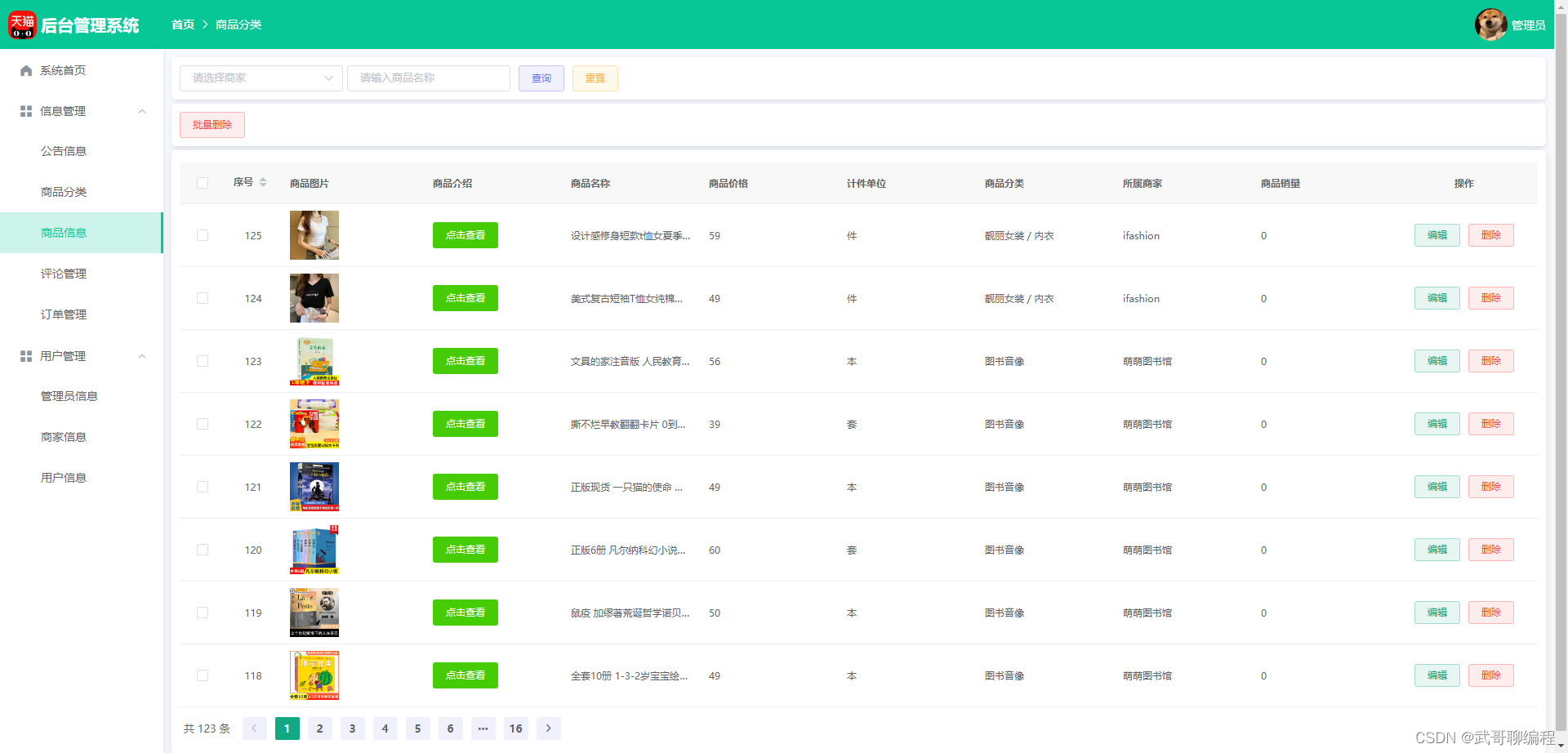Click the Tmall logo in the top left
This screenshot has height=753, width=1568.
[22, 25]
